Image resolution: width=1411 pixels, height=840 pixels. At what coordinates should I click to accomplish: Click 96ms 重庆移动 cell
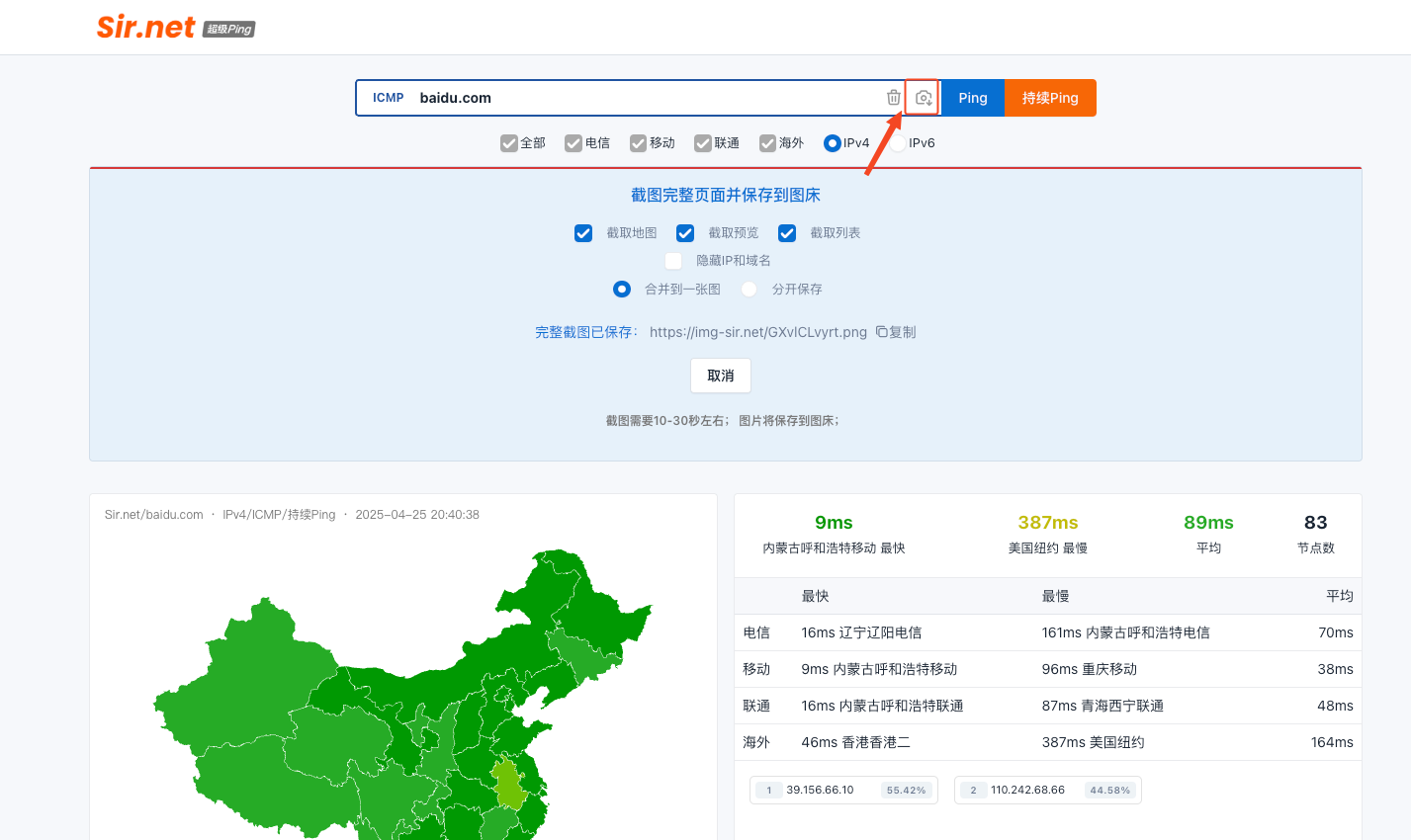(x=1089, y=669)
